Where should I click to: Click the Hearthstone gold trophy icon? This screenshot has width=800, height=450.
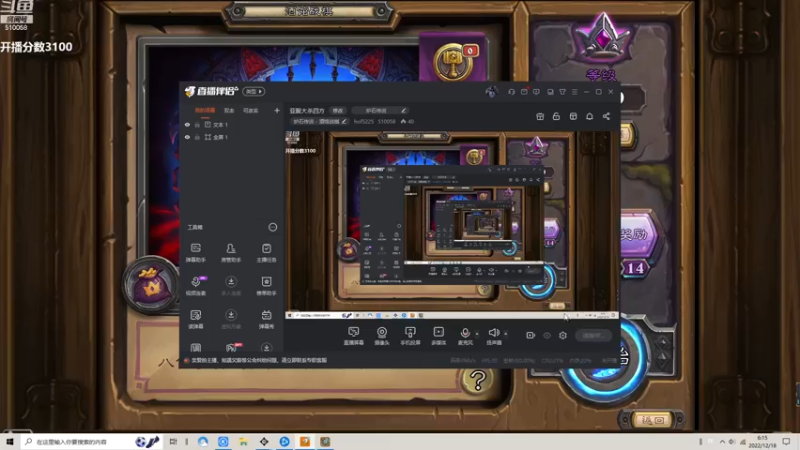[454, 61]
